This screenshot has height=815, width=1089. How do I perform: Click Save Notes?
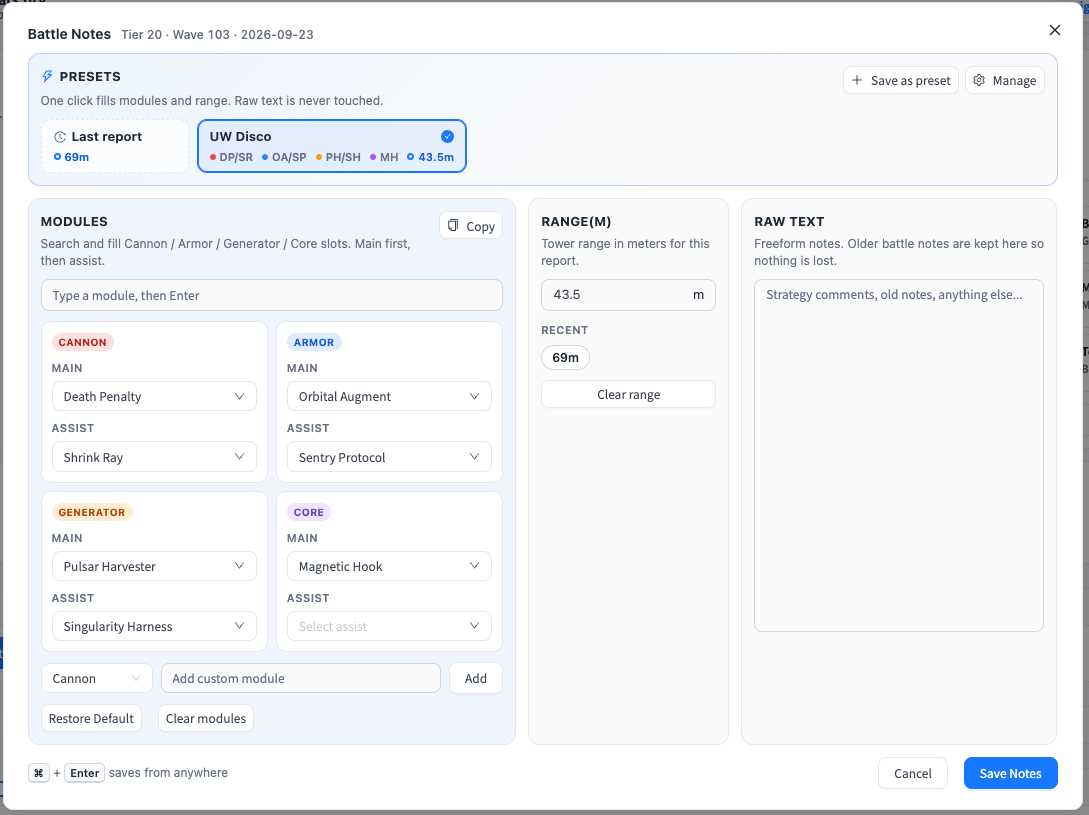click(x=1011, y=773)
